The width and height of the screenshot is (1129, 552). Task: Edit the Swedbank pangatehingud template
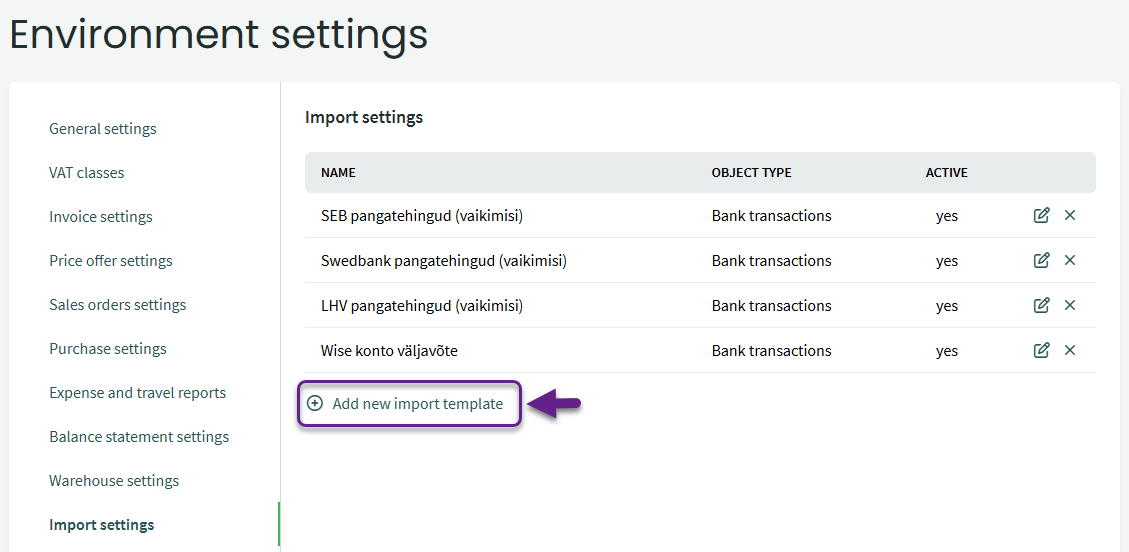(x=1041, y=260)
